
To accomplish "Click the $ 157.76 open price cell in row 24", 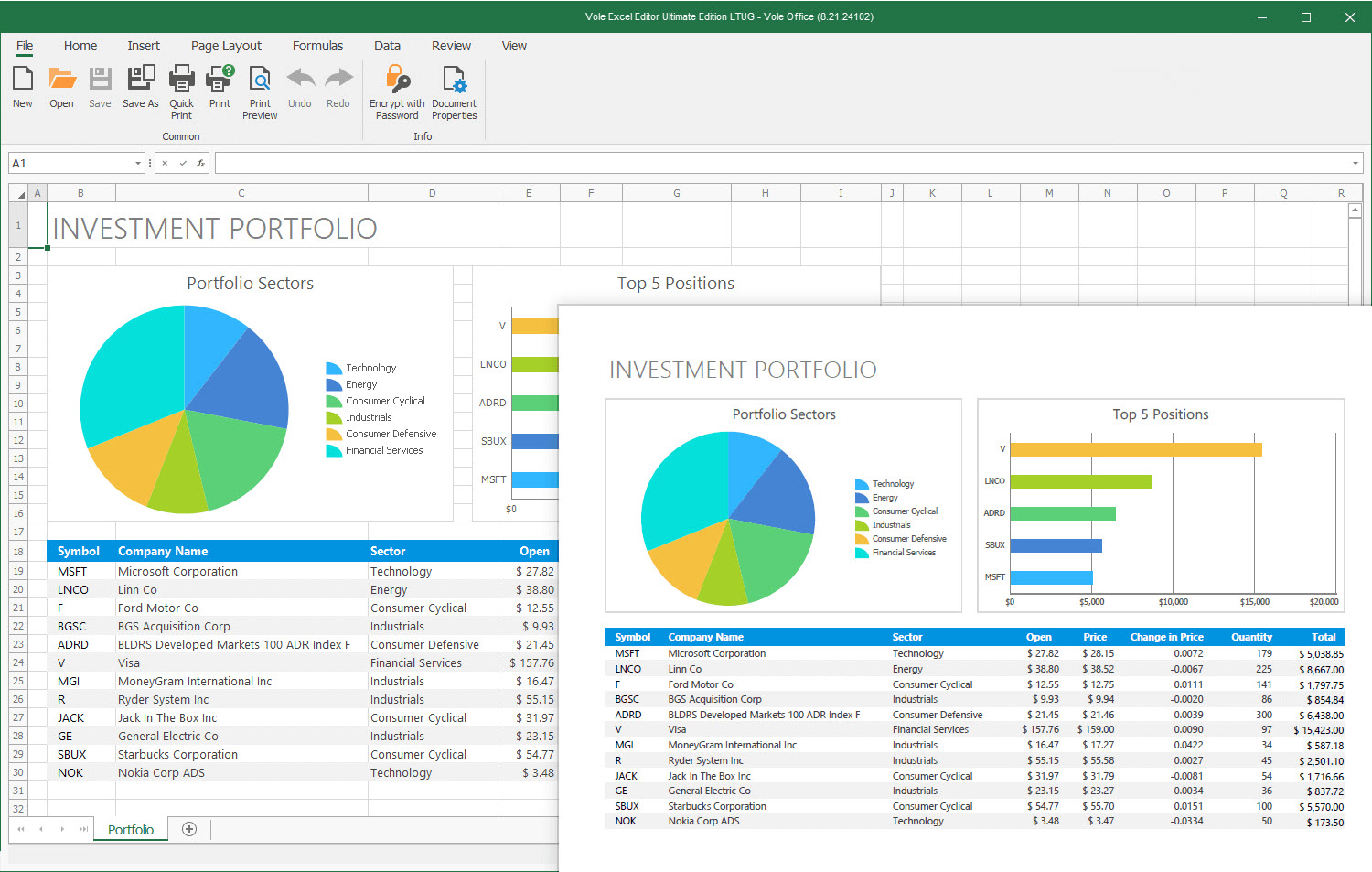I will click(528, 662).
